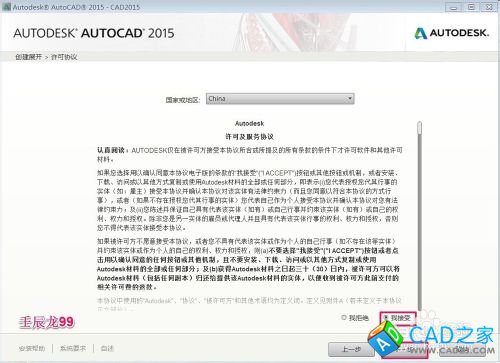Open the 自述 readme link
Viewport: 500px width, 363px height.
click(x=107, y=348)
